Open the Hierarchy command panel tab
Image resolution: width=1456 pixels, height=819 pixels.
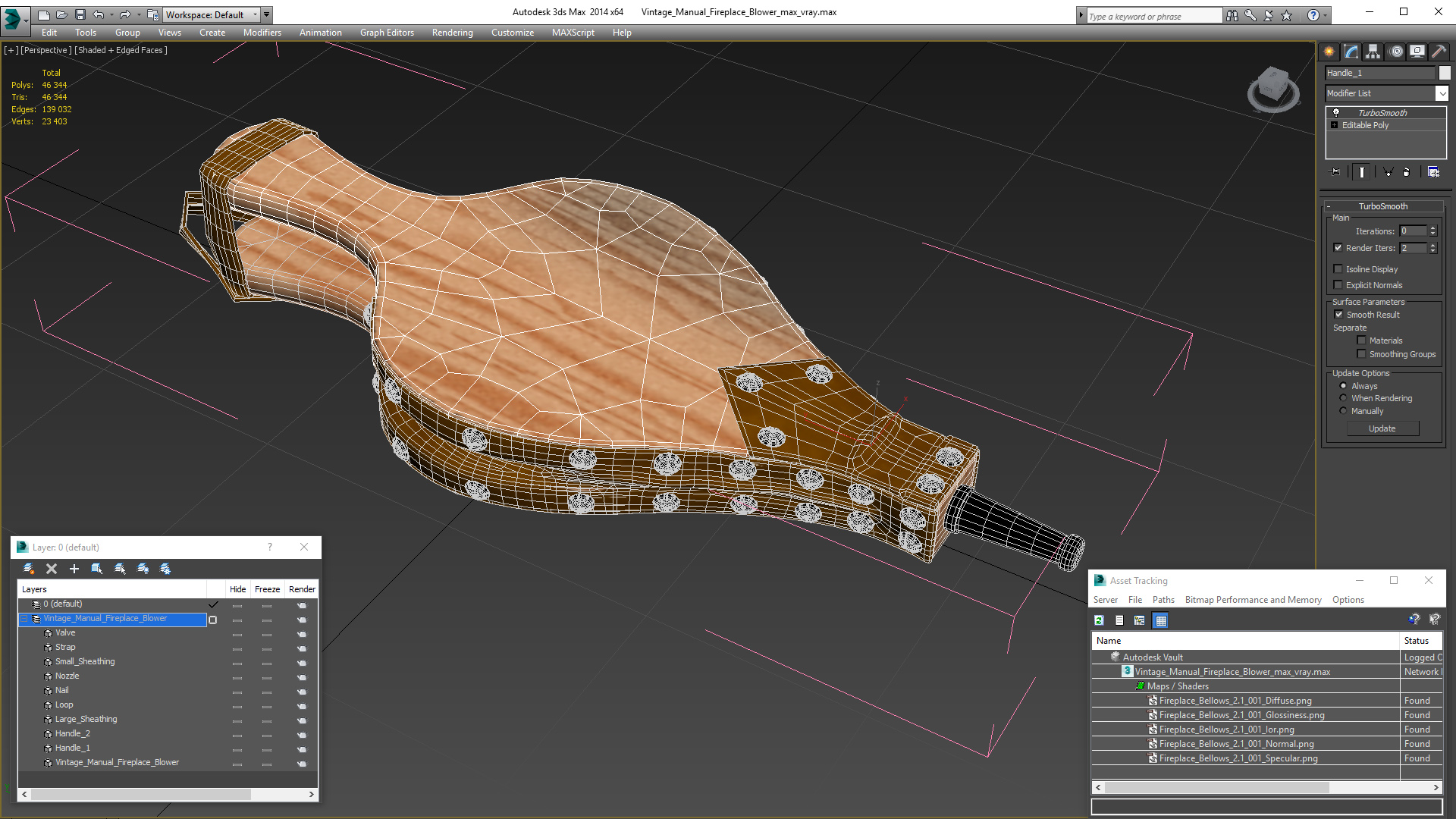coord(1373,52)
